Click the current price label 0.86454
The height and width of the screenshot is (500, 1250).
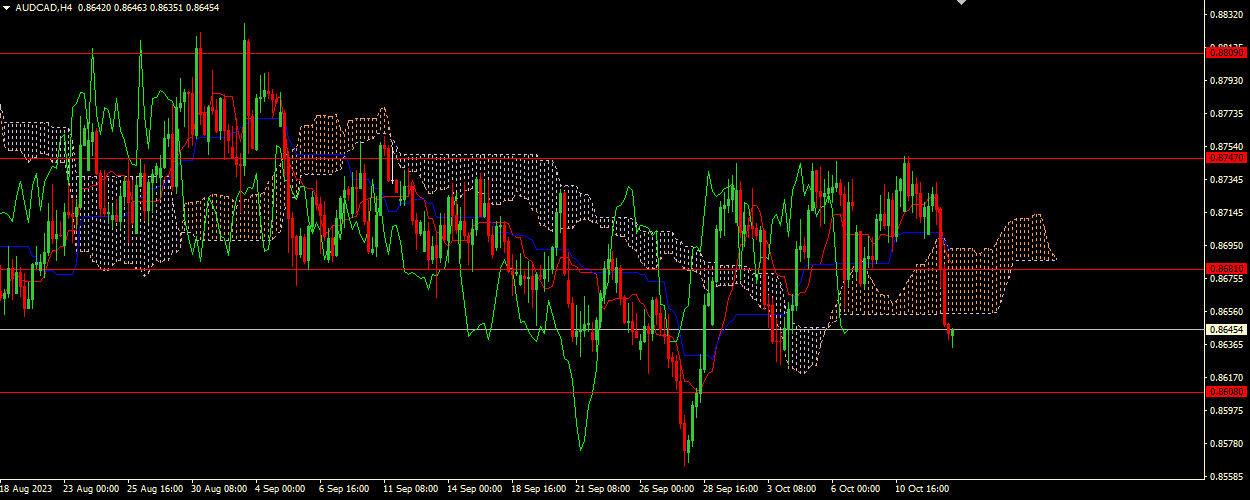click(1226, 329)
